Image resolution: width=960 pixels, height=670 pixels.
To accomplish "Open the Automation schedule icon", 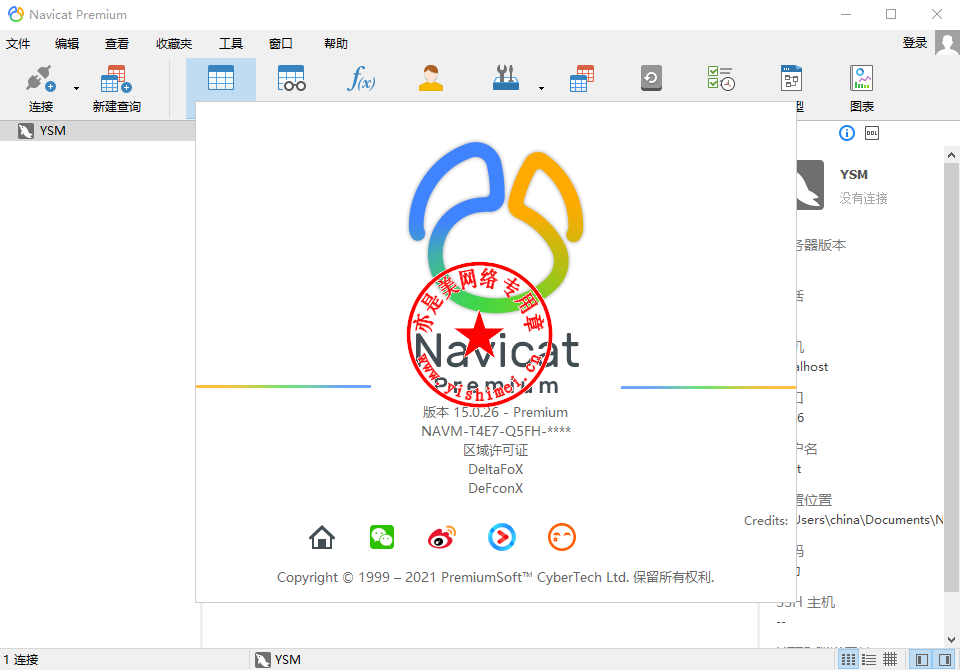I will [x=721, y=78].
